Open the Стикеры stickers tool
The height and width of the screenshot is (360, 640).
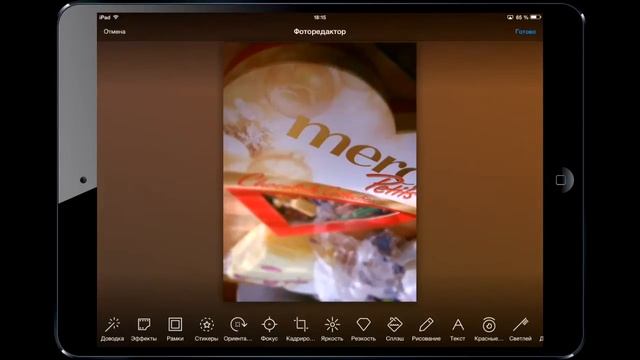[x=207, y=329]
